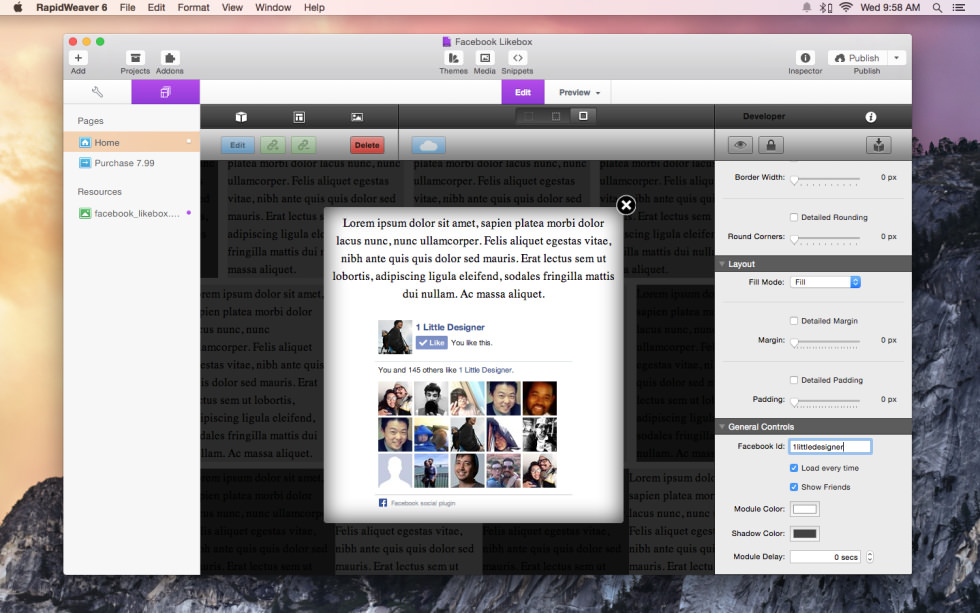Click the Facebook social plugin link
The image size is (980, 613).
click(423, 503)
